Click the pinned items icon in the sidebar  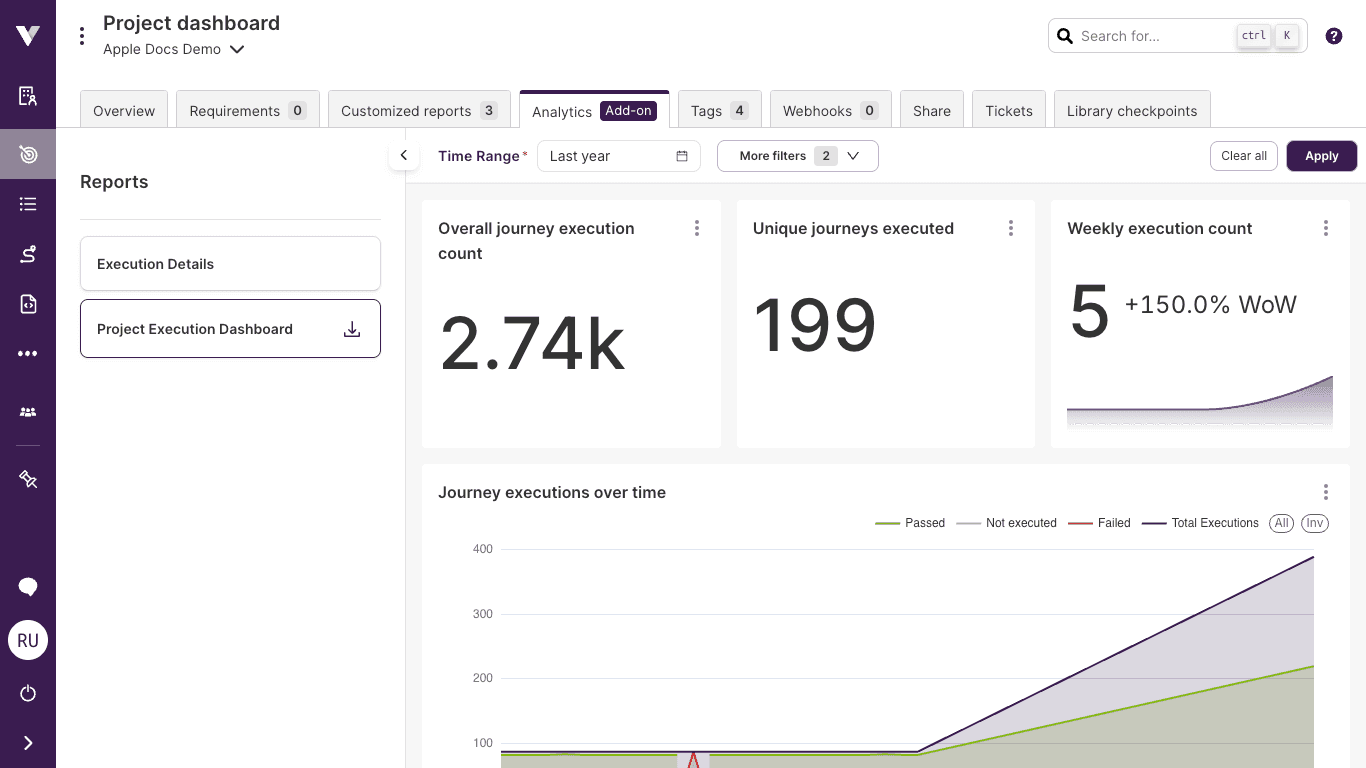tap(27, 479)
